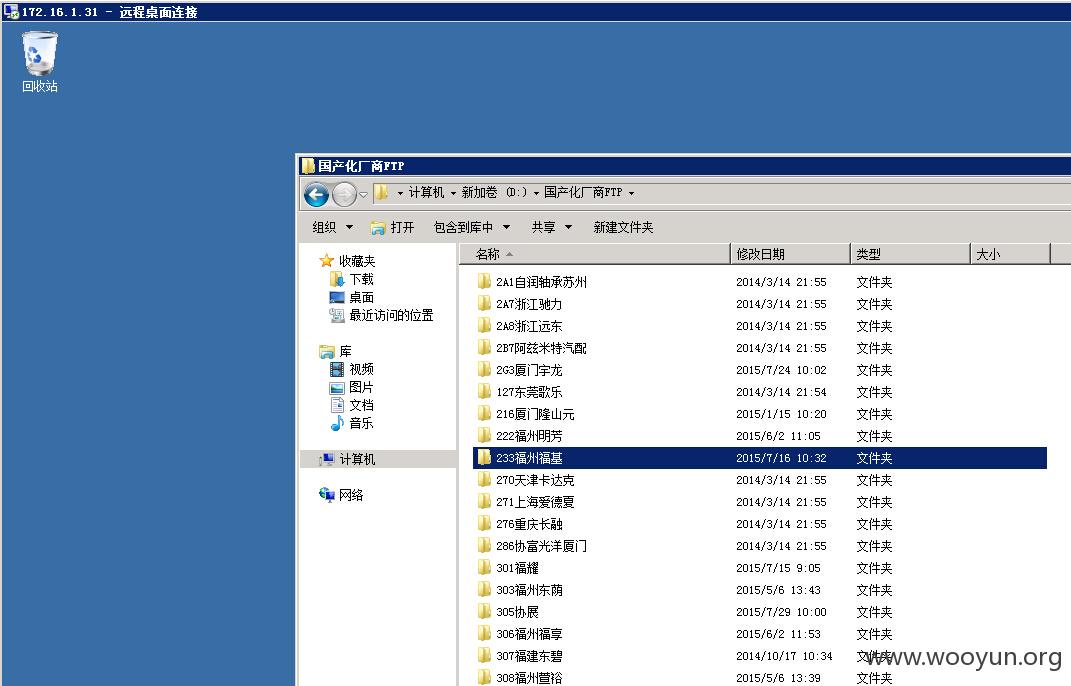Open 文档 library
Viewport: 1071px width, 686px height.
(352, 404)
